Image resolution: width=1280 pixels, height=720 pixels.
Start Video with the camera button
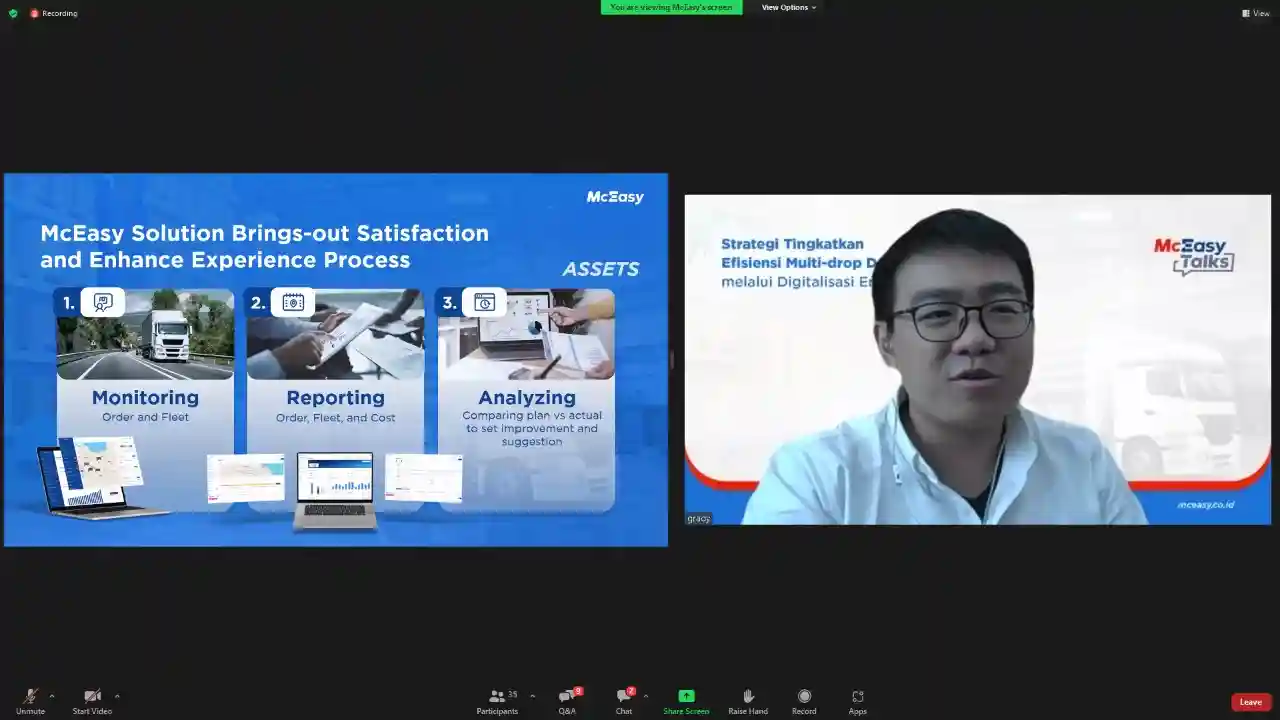[92, 701]
